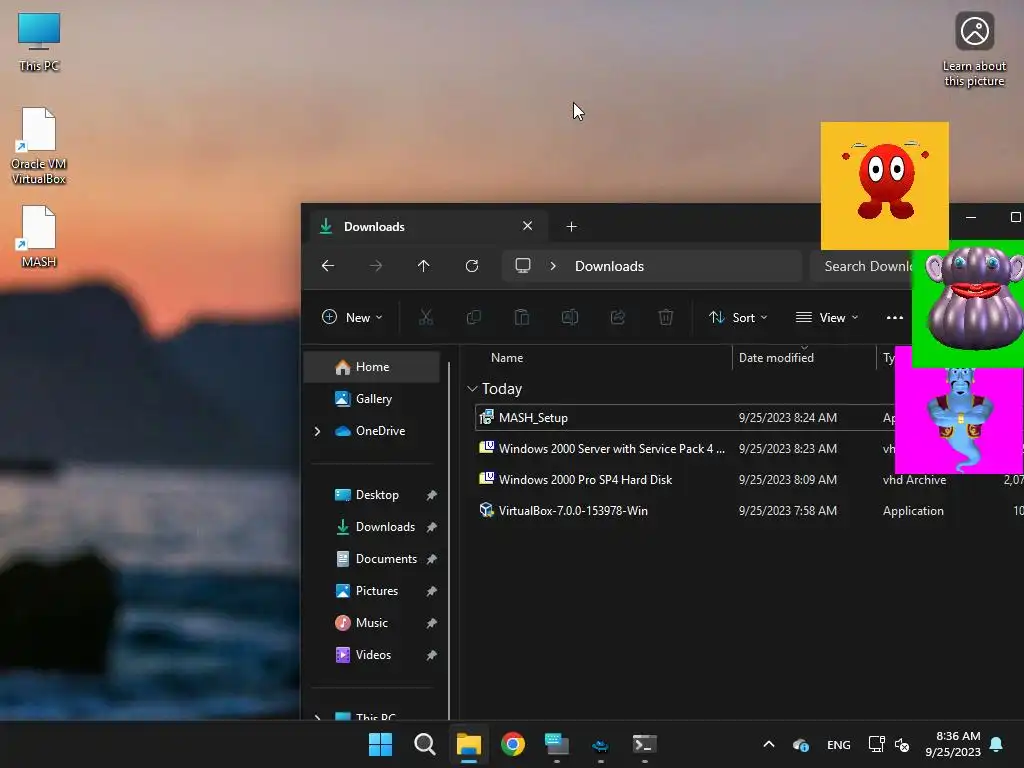Click the Search Downloads box

click(862, 266)
